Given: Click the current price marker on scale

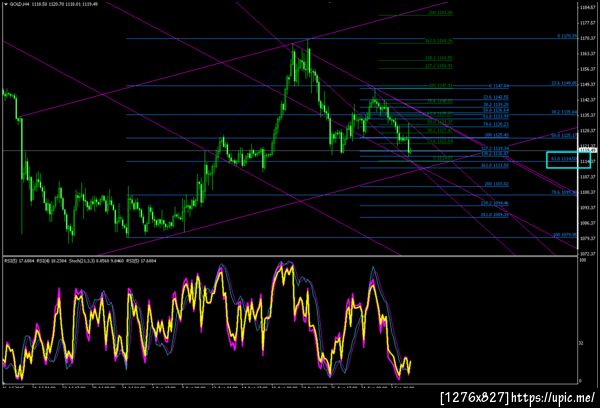Looking at the screenshot, I should point(588,150).
